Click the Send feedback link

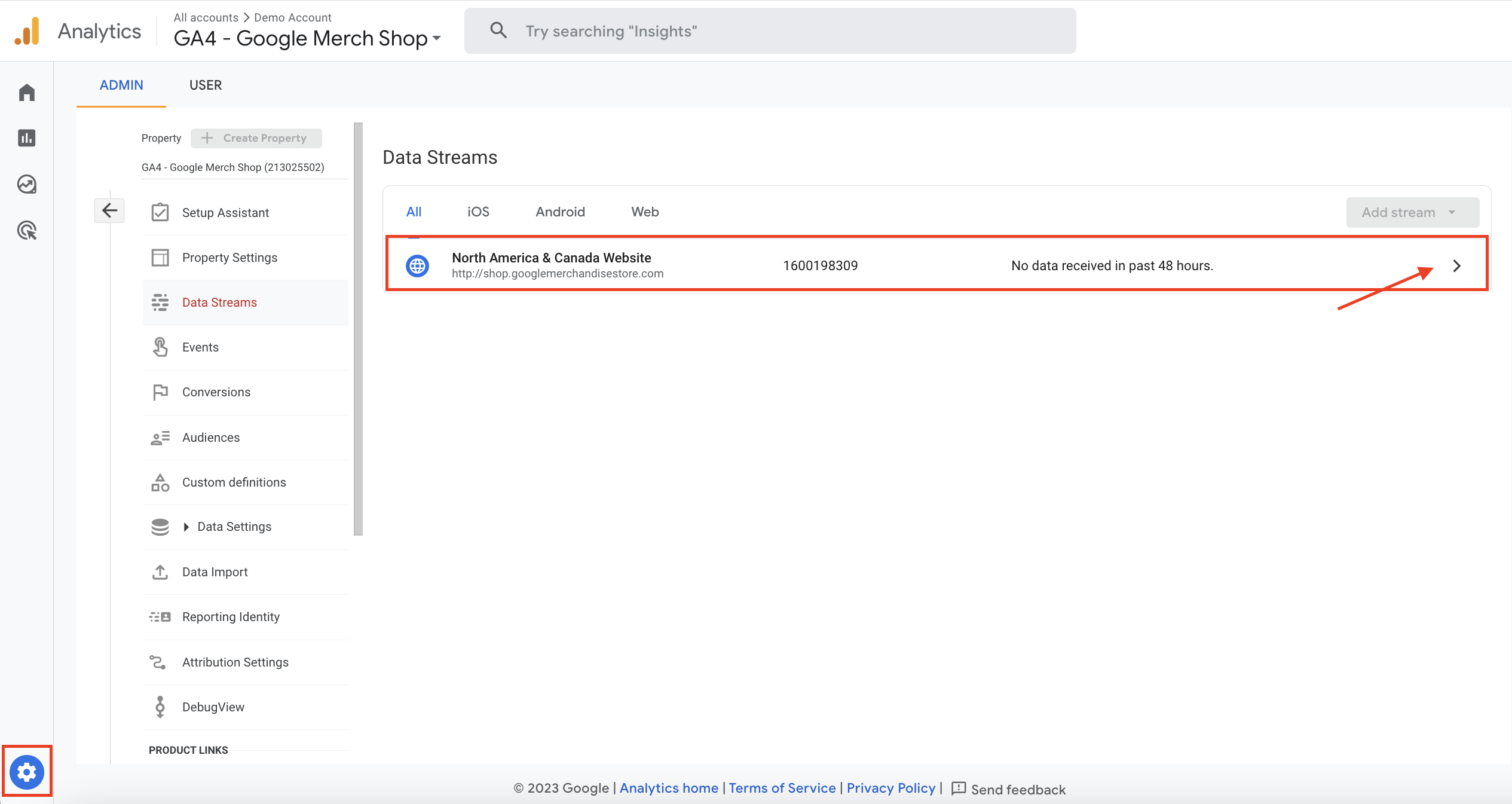(1018, 790)
